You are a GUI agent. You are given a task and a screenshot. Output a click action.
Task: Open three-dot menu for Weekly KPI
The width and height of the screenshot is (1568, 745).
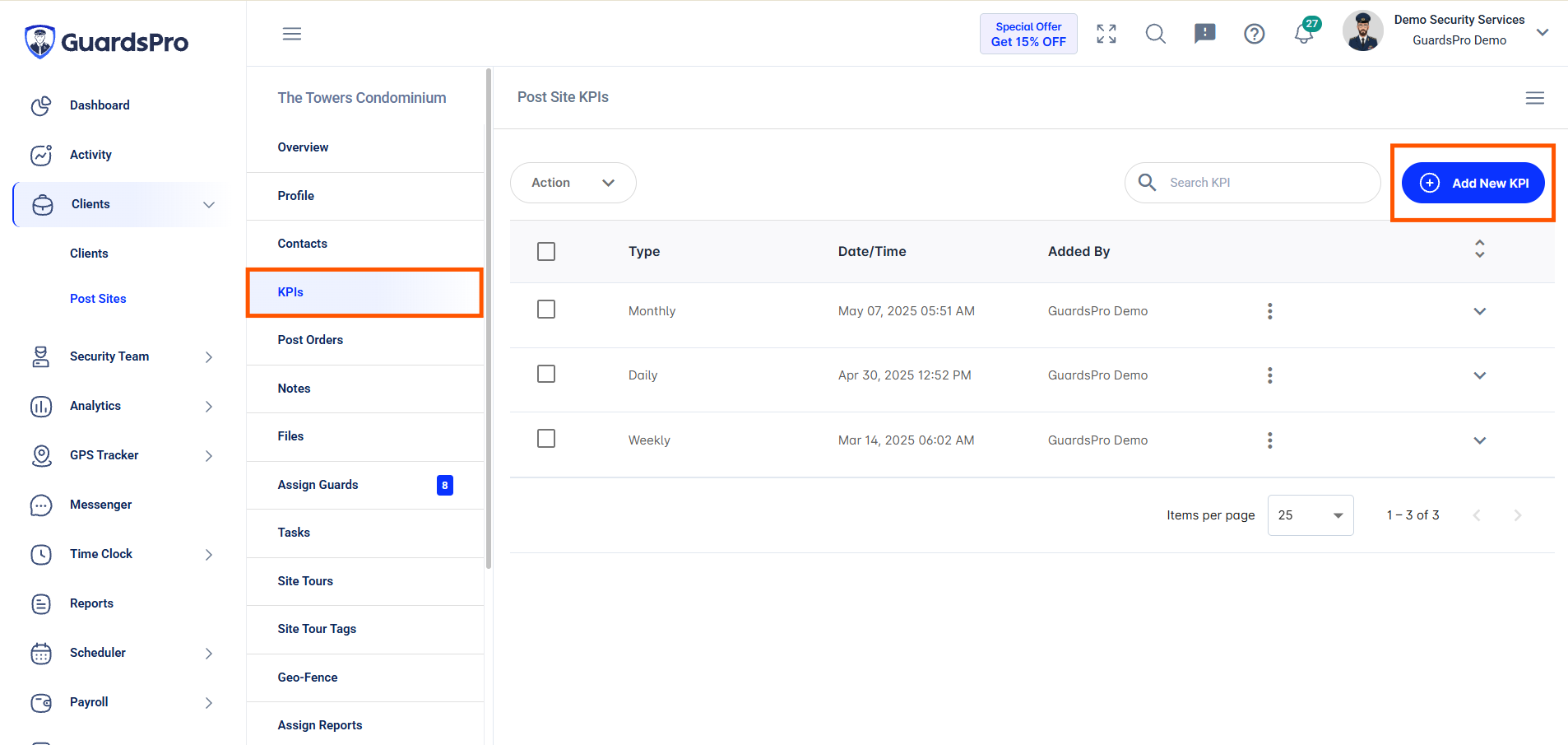click(1270, 440)
